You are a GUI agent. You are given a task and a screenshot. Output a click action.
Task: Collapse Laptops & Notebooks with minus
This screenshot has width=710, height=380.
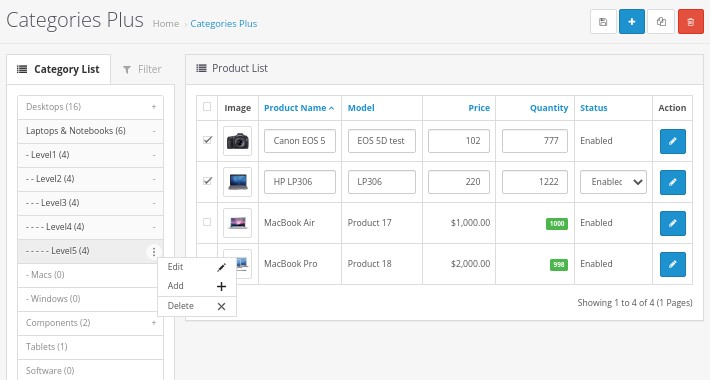[154, 131]
